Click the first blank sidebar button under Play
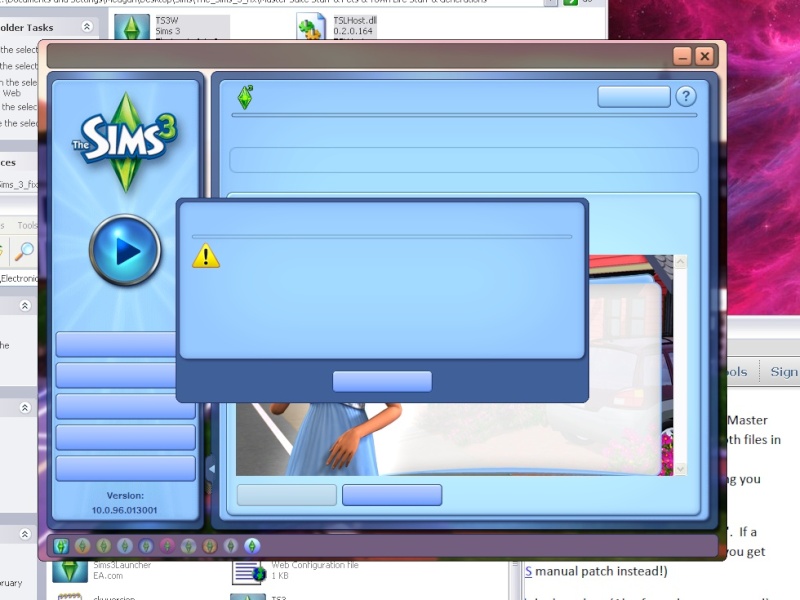 click(116, 344)
